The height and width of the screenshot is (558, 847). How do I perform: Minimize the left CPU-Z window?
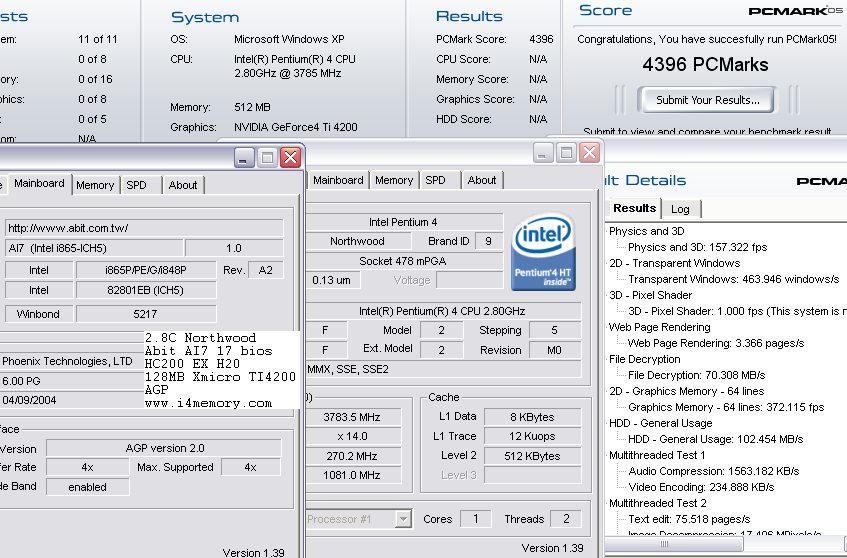click(x=244, y=157)
